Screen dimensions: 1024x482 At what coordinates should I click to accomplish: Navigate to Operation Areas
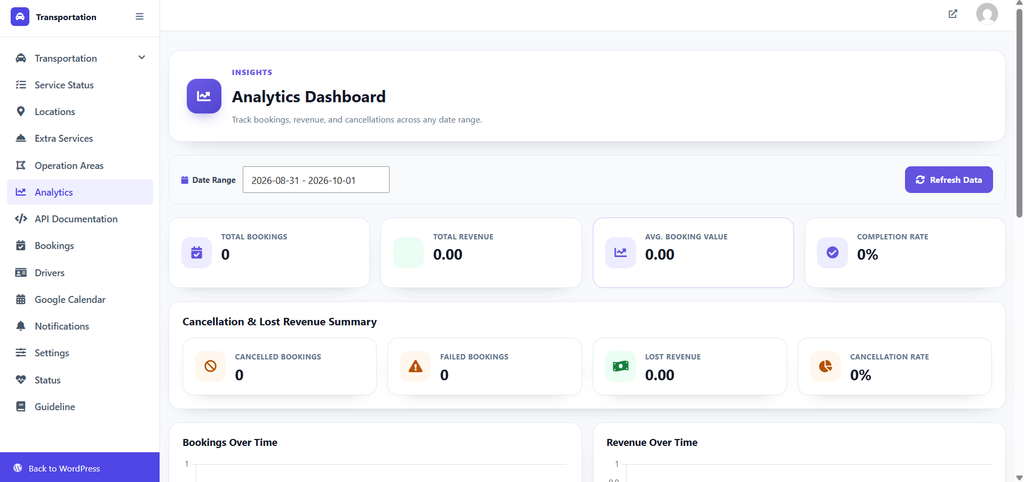[x=80, y=165]
